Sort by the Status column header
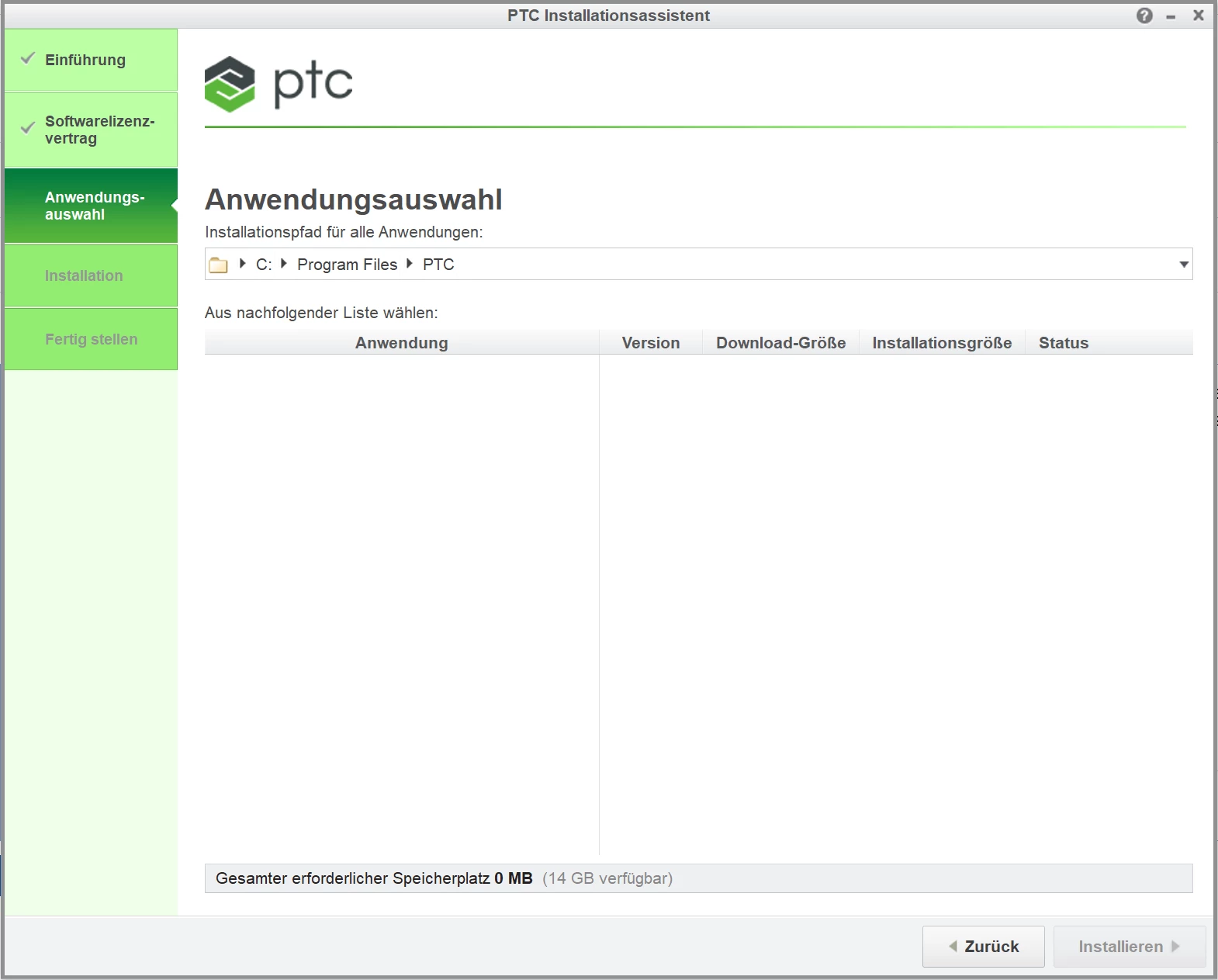 pyautogui.click(x=1109, y=342)
